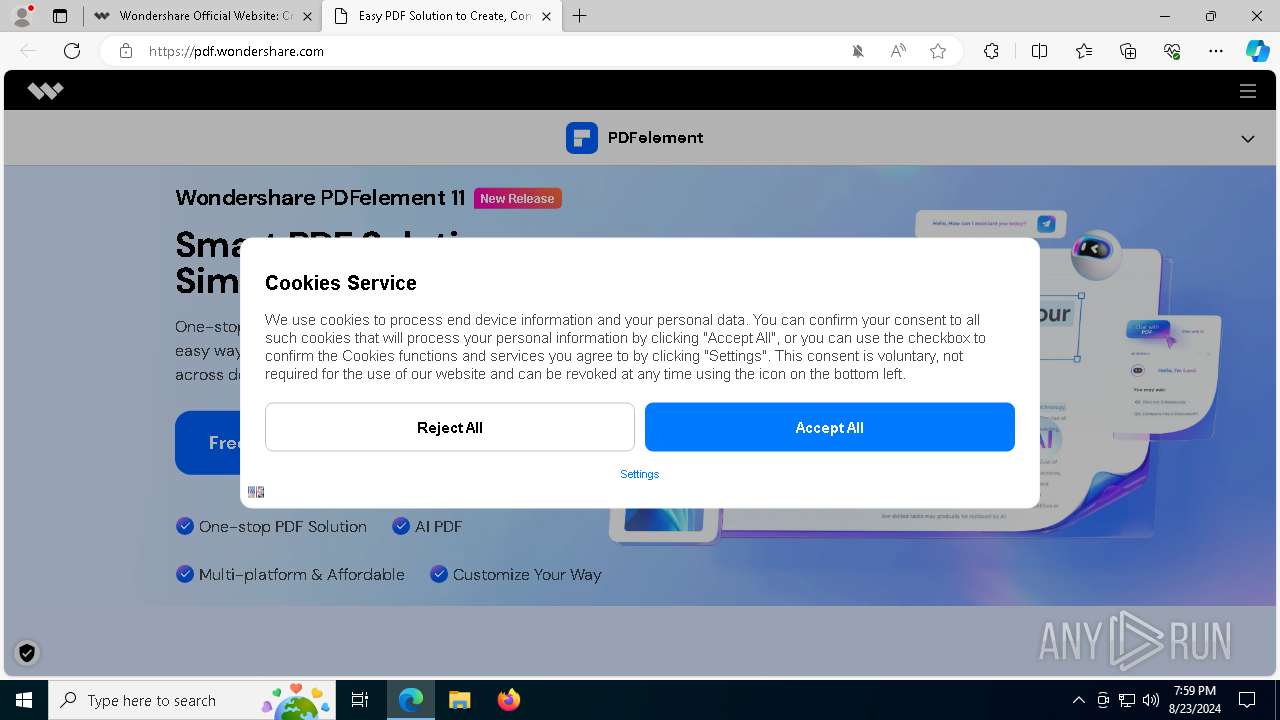1280x720 pixels.
Task: Show hidden system tray icons
Action: pyautogui.click(x=1078, y=700)
